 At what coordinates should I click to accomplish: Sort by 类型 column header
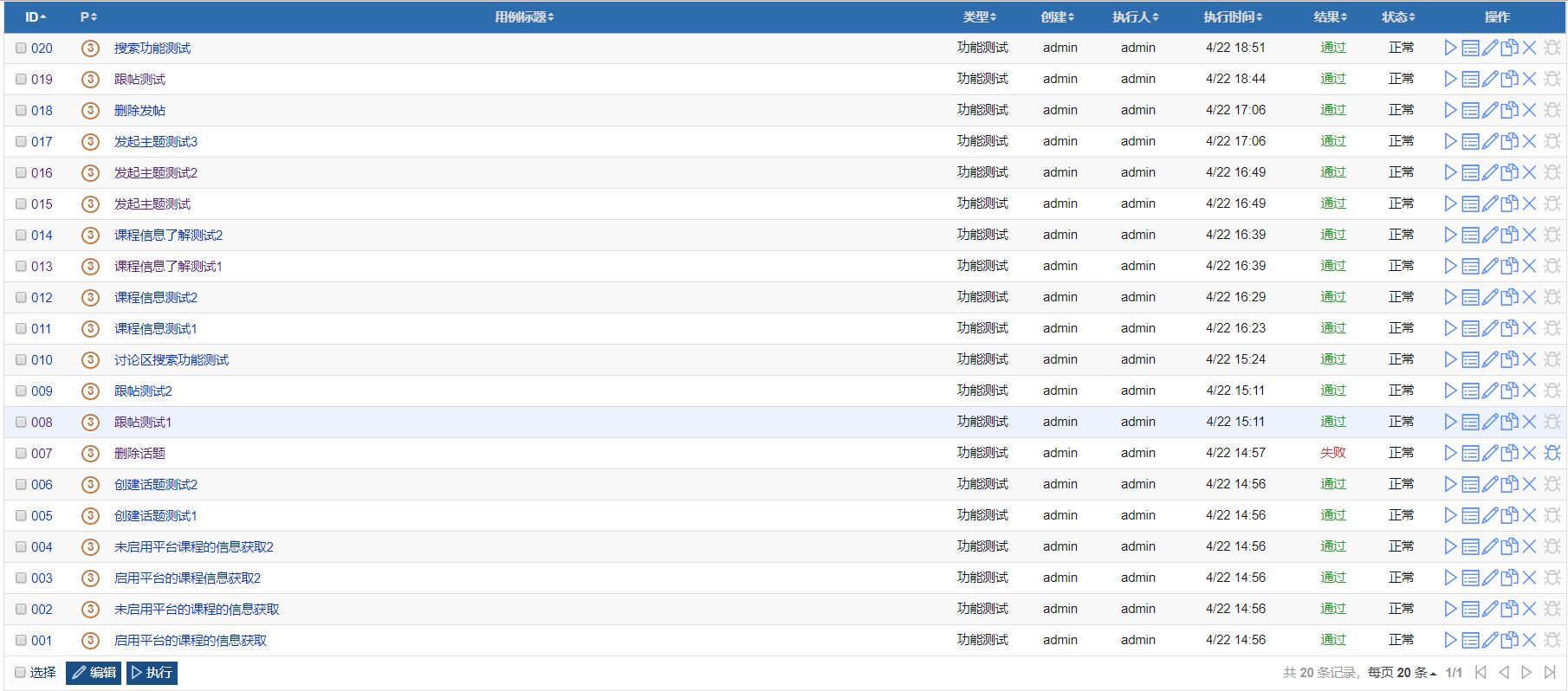pos(980,17)
